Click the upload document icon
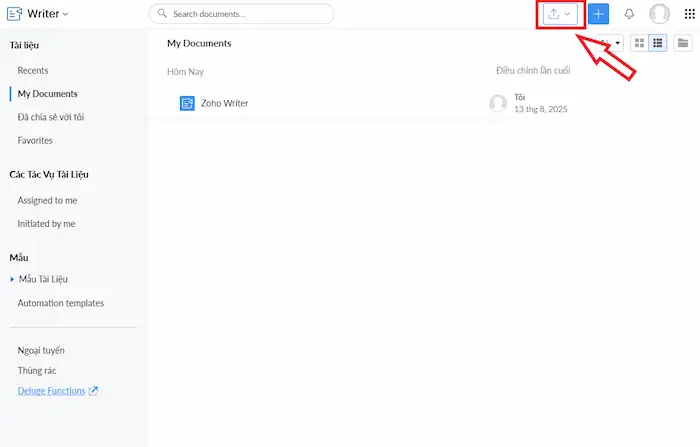The height and width of the screenshot is (447, 700). tap(554, 14)
